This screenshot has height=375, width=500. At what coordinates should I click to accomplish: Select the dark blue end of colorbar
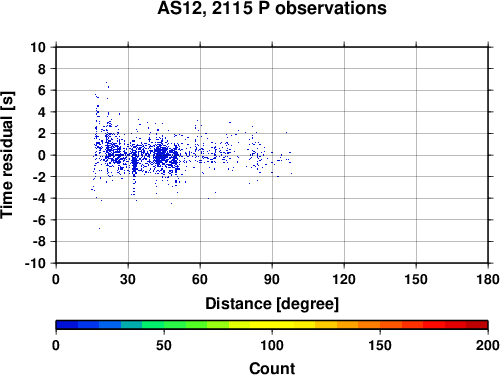click(67, 325)
